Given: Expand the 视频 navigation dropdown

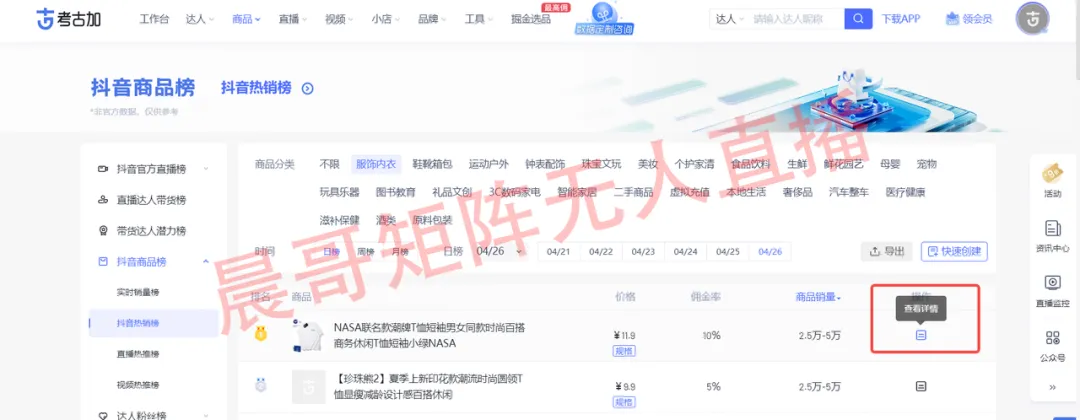Looking at the screenshot, I should click(339, 19).
